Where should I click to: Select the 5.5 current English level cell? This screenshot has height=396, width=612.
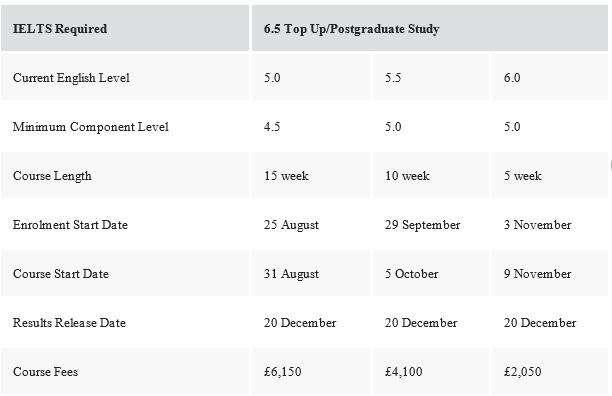(431, 77)
